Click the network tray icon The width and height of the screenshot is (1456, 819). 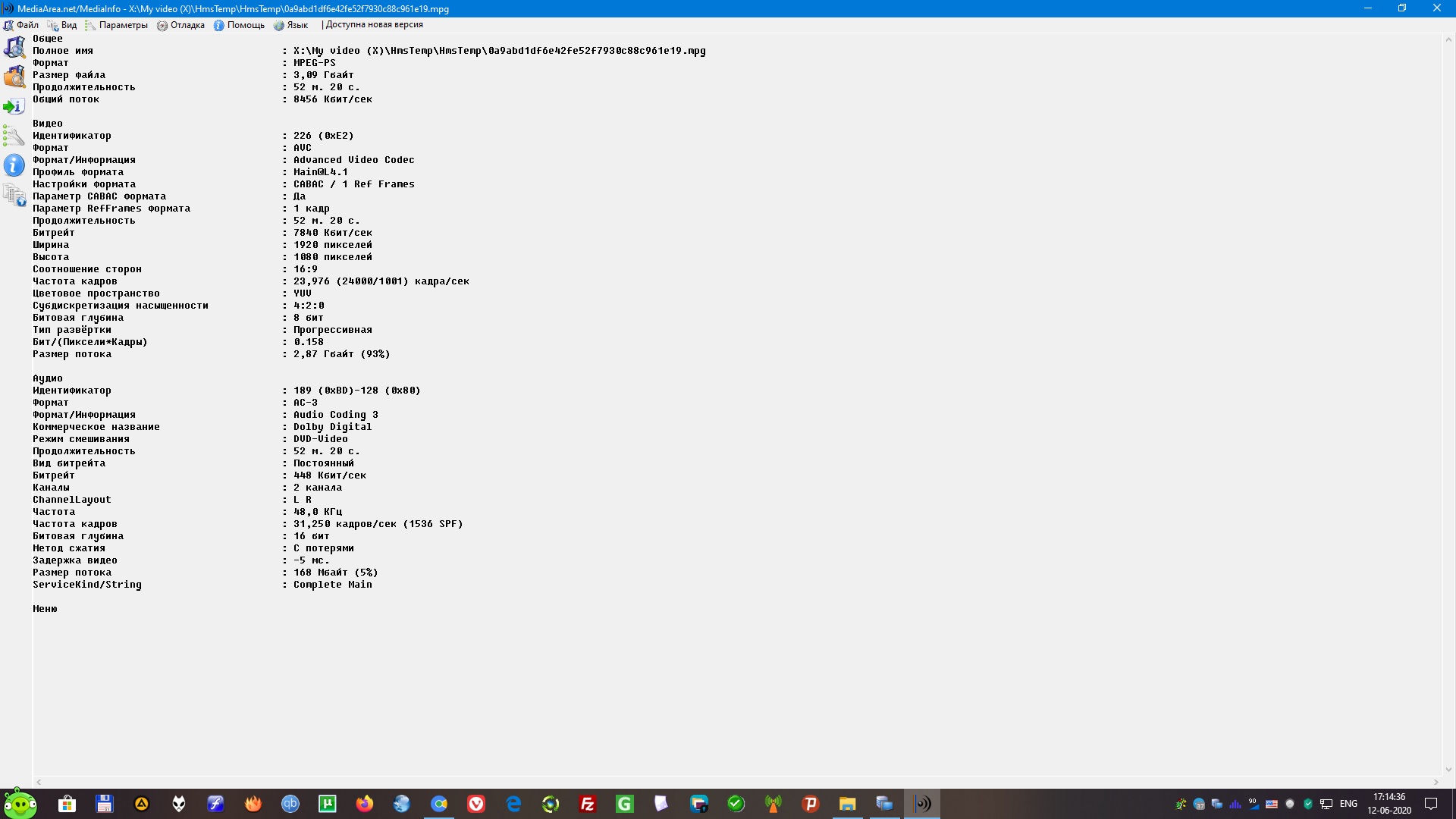click(x=1326, y=804)
